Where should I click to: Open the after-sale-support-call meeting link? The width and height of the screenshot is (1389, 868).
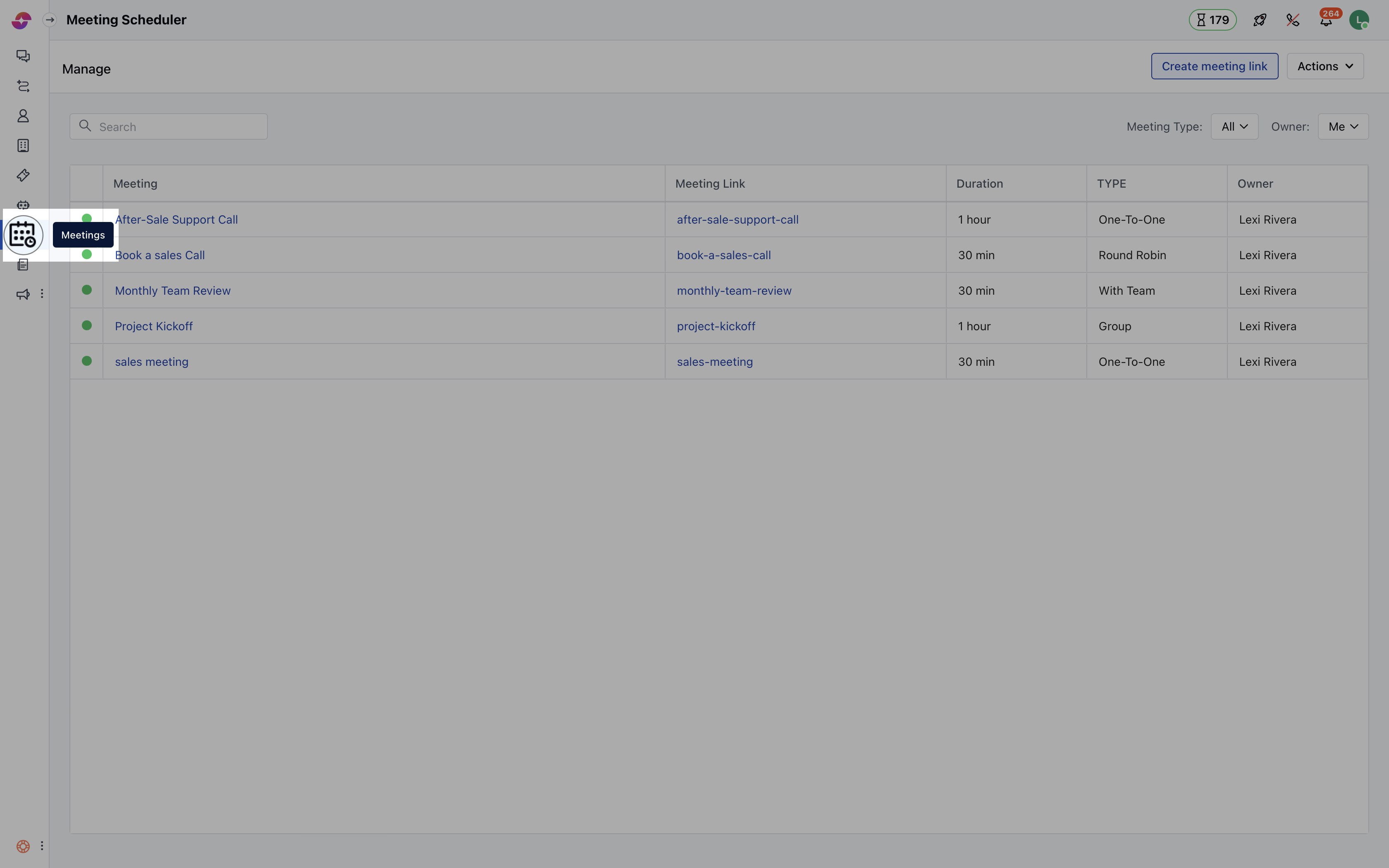point(737,219)
